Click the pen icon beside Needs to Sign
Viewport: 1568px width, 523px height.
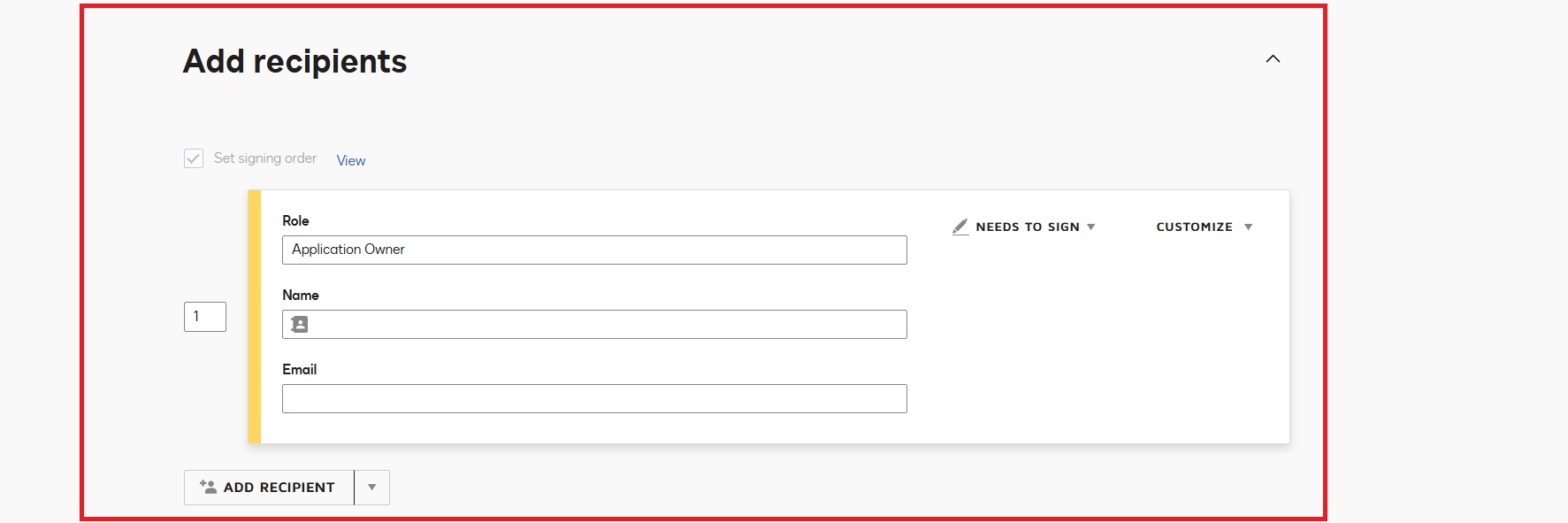click(960, 227)
